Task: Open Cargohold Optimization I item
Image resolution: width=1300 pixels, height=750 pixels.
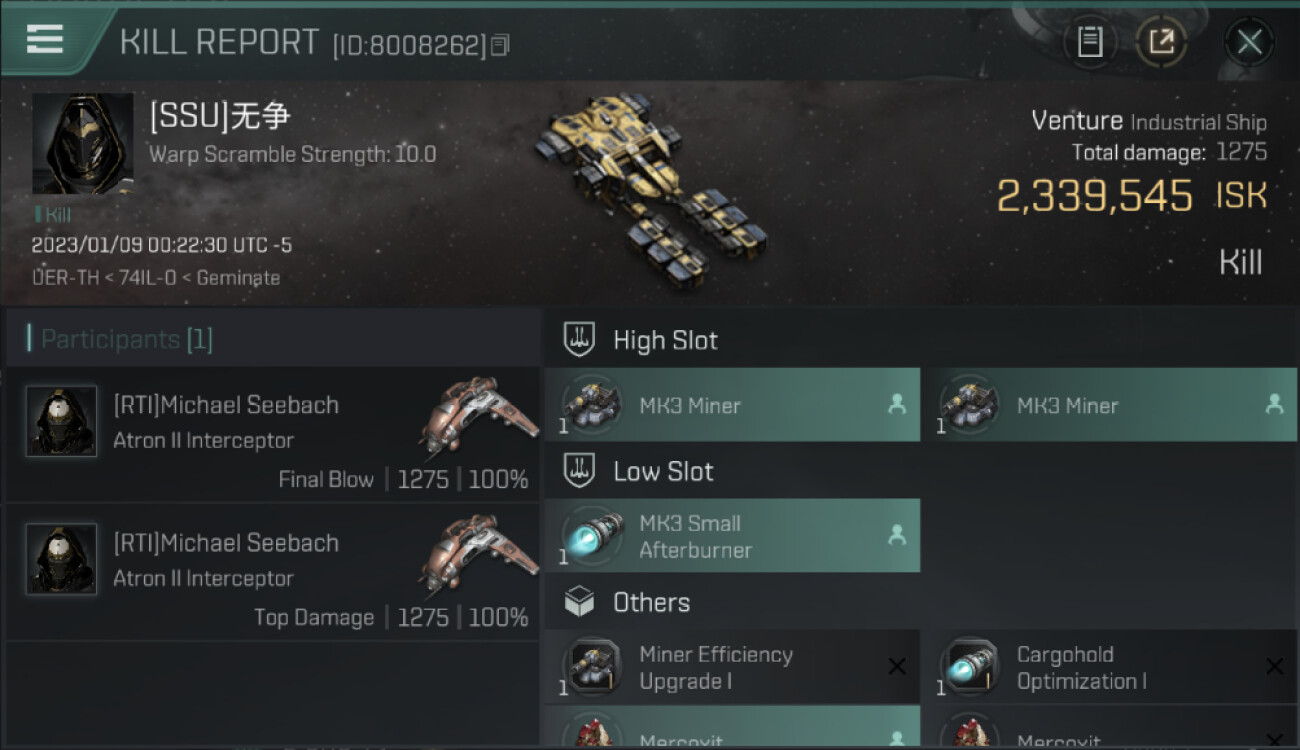Action: (1110, 667)
